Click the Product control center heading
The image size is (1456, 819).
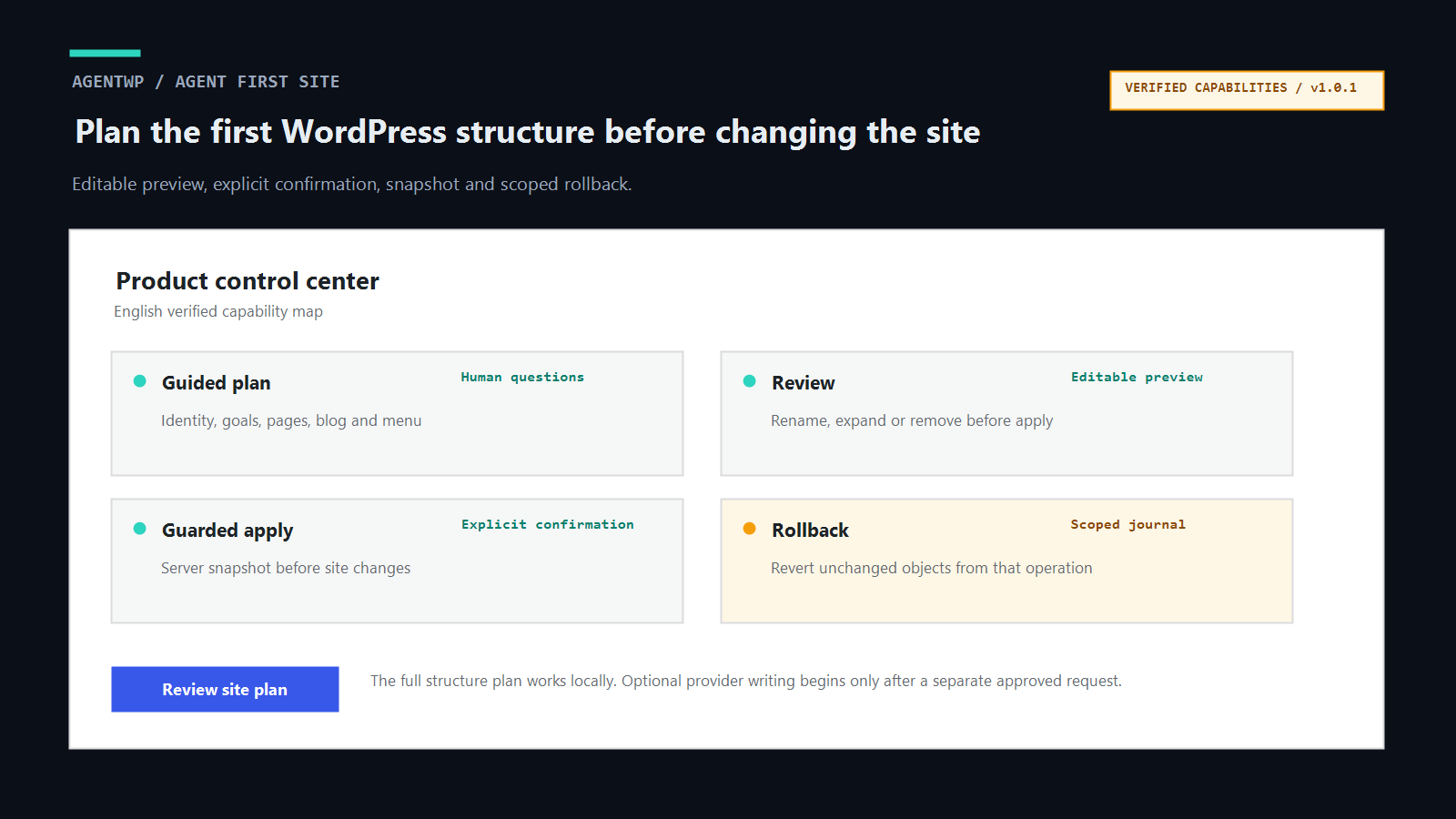coord(248,280)
